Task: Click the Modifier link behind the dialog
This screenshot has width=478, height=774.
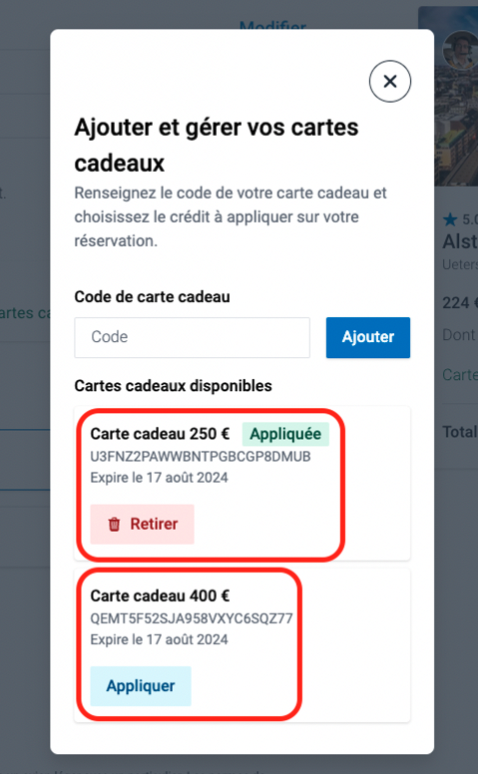Action: [x=273, y=25]
